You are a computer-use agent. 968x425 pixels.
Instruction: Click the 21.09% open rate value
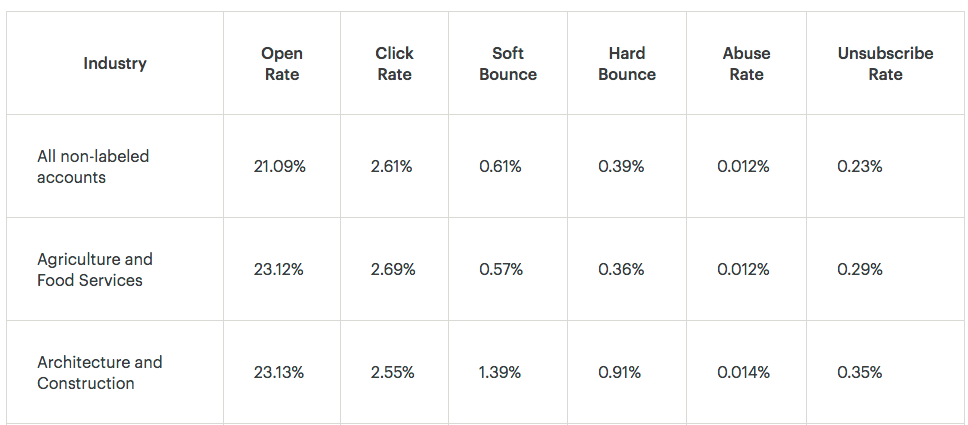pos(280,167)
